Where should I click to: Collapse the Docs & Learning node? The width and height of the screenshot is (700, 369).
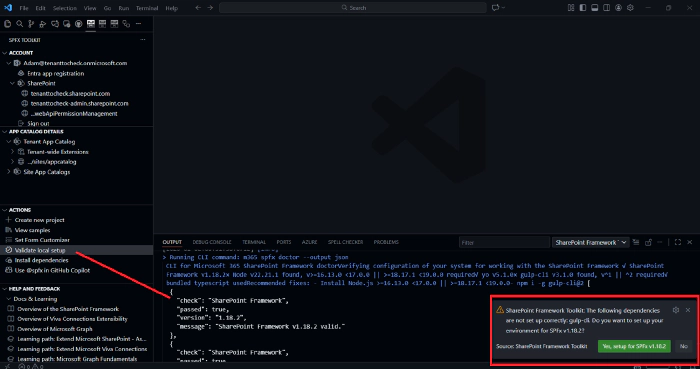[8, 299]
